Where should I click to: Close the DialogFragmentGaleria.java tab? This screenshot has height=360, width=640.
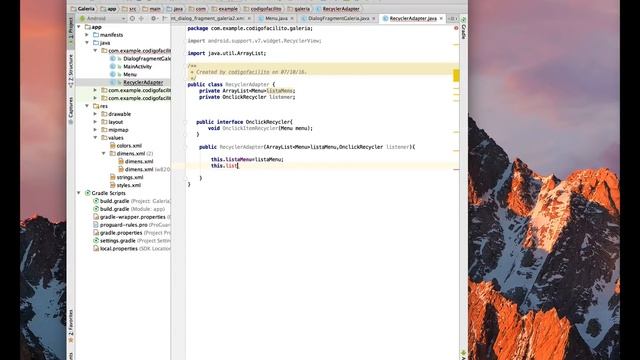click(x=373, y=18)
